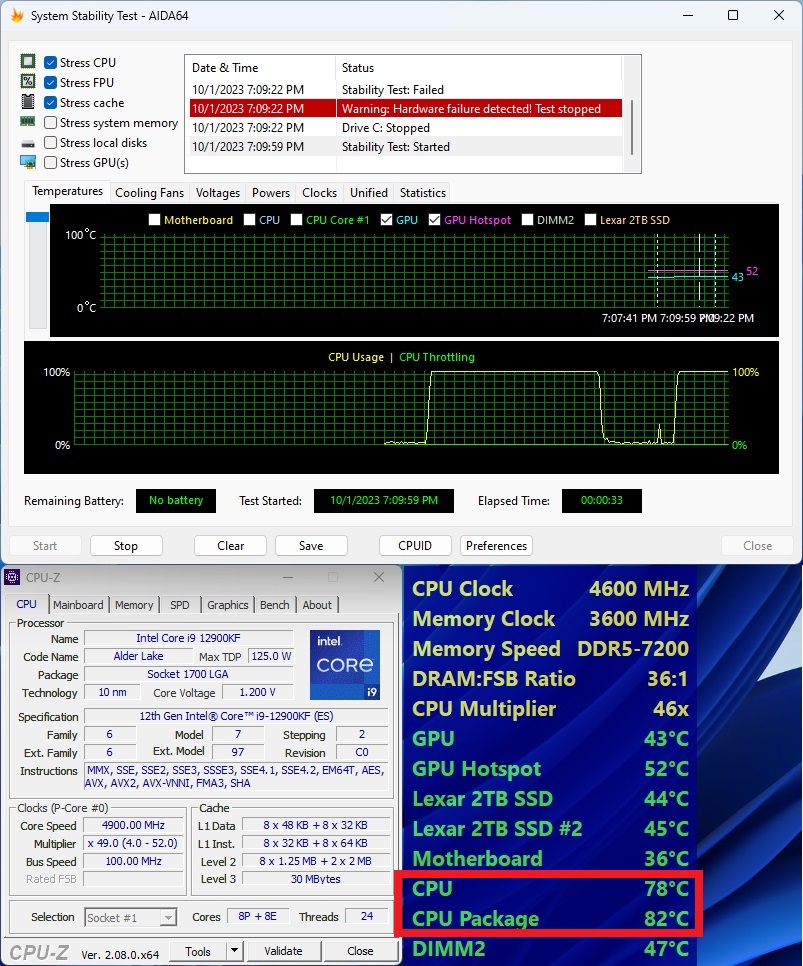This screenshot has height=966, width=803.
Task: Open the Tools dropdown arrow in CPU-Z
Action: (234, 951)
